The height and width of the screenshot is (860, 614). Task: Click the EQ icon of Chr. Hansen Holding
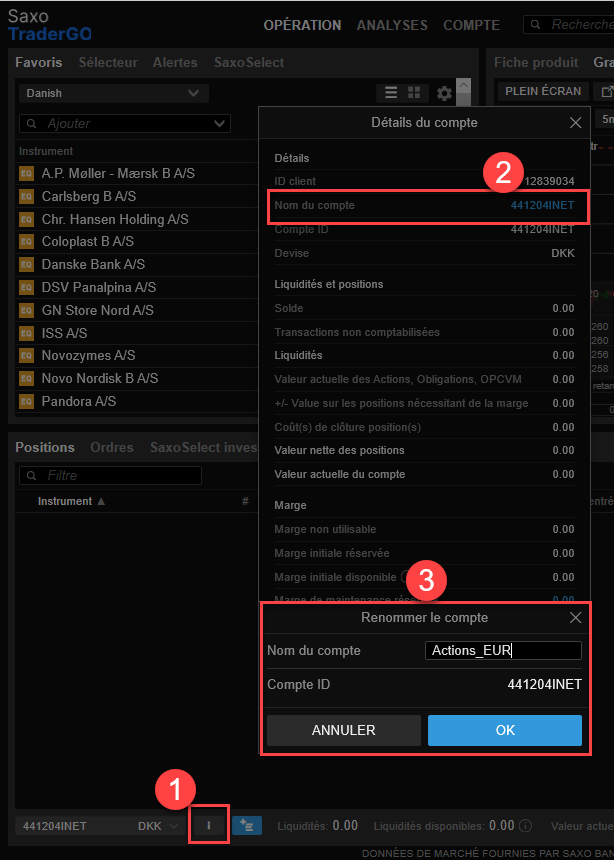[x=26, y=219]
